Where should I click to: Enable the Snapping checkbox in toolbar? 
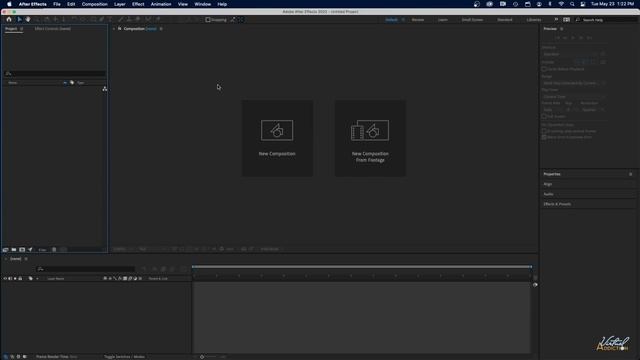coord(208,20)
